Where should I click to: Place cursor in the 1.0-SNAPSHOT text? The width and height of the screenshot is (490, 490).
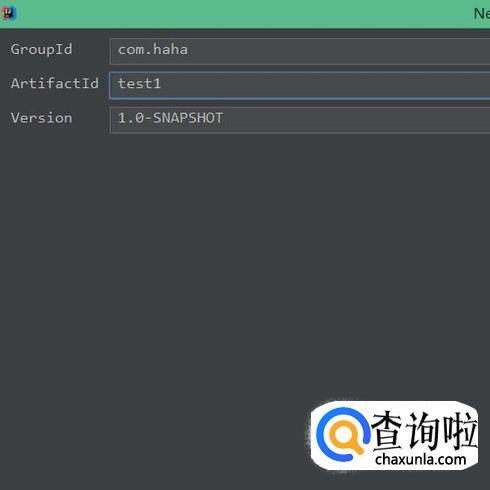(170, 118)
